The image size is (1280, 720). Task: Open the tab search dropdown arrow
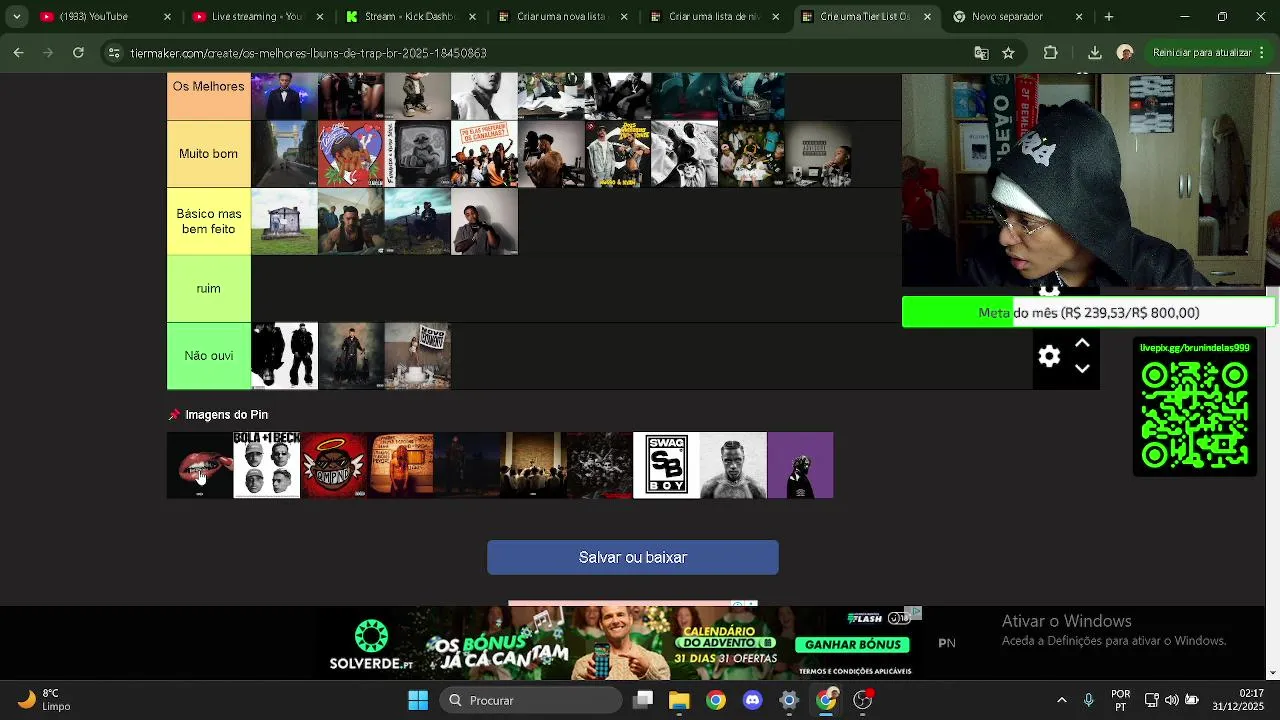[x=16, y=16]
